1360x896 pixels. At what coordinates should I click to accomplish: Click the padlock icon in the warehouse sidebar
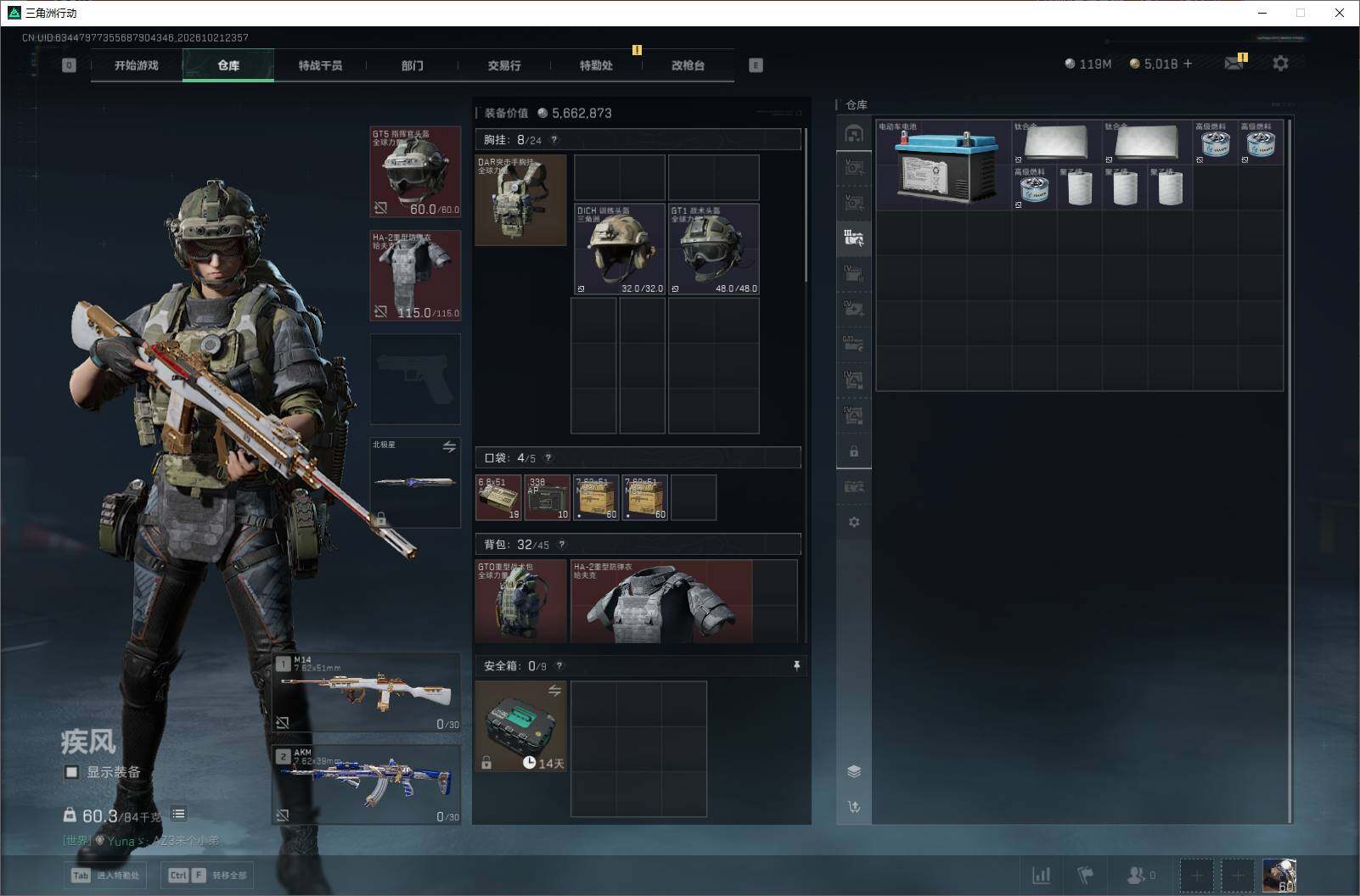pos(854,451)
